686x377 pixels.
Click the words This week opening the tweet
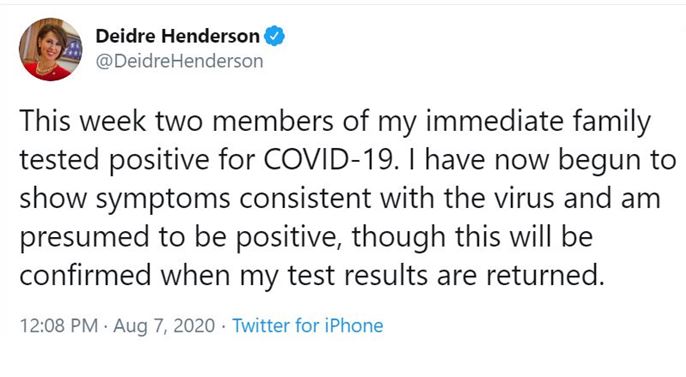tap(83, 121)
